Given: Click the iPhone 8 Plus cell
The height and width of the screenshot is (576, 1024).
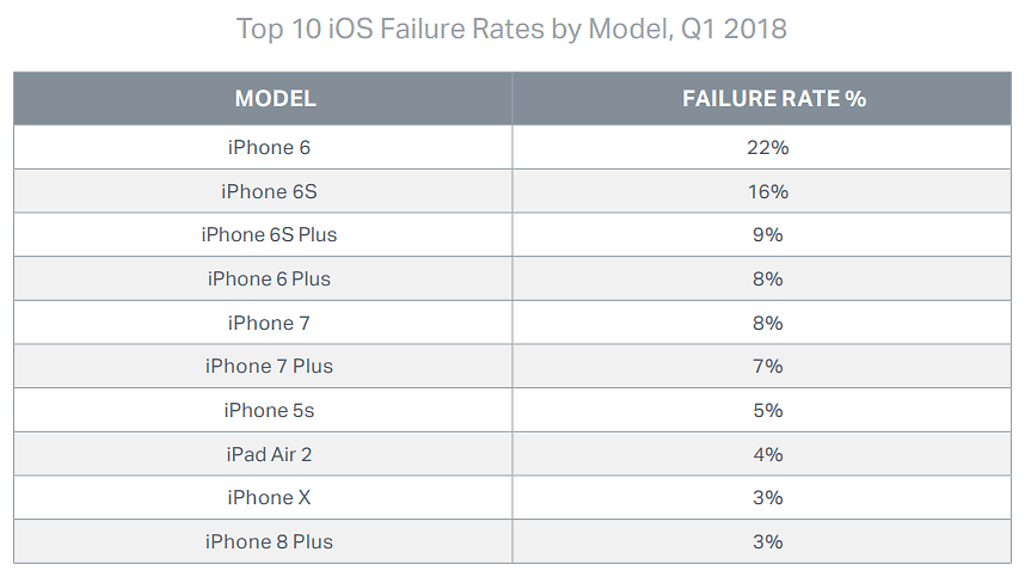Looking at the screenshot, I should [x=269, y=541].
